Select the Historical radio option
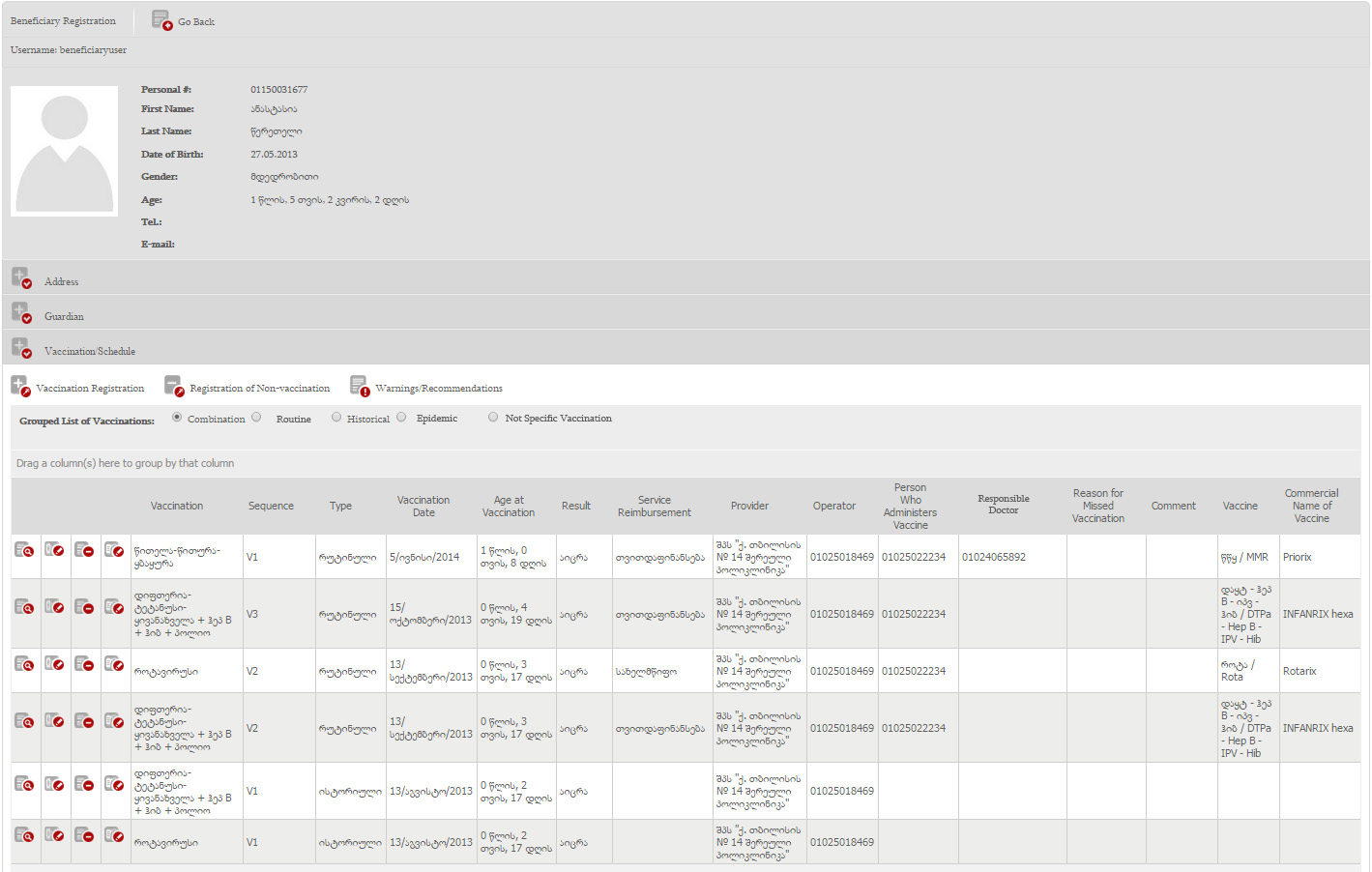This screenshot has height=872, width=1372. 336,418
